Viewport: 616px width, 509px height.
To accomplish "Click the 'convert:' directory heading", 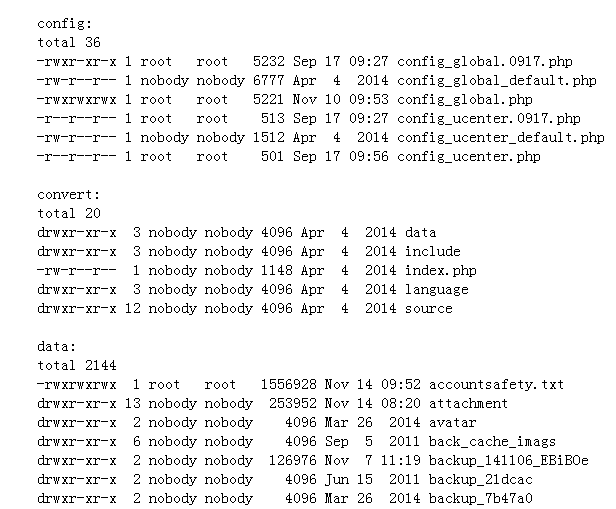I will pyautogui.click(x=68, y=195).
